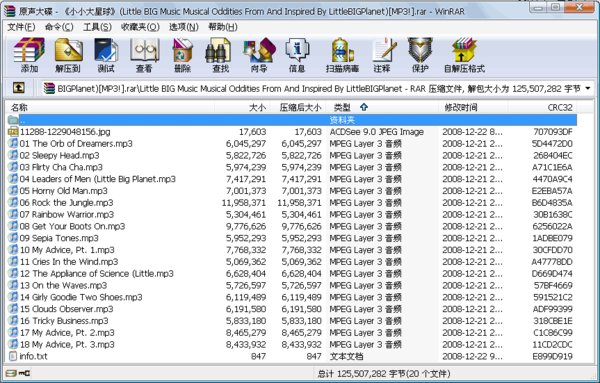Image resolution: width=600 pixels, height=383 pixels.
Task: Sort by the 压缩后大小 column header
Action: (298, 108)
